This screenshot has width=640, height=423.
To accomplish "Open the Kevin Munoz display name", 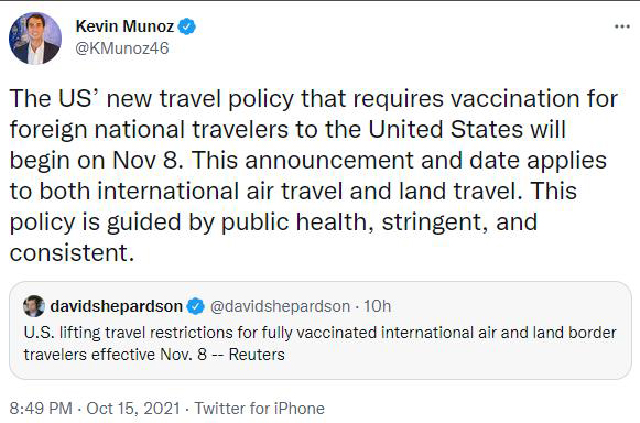I will [x=124, y=27].
